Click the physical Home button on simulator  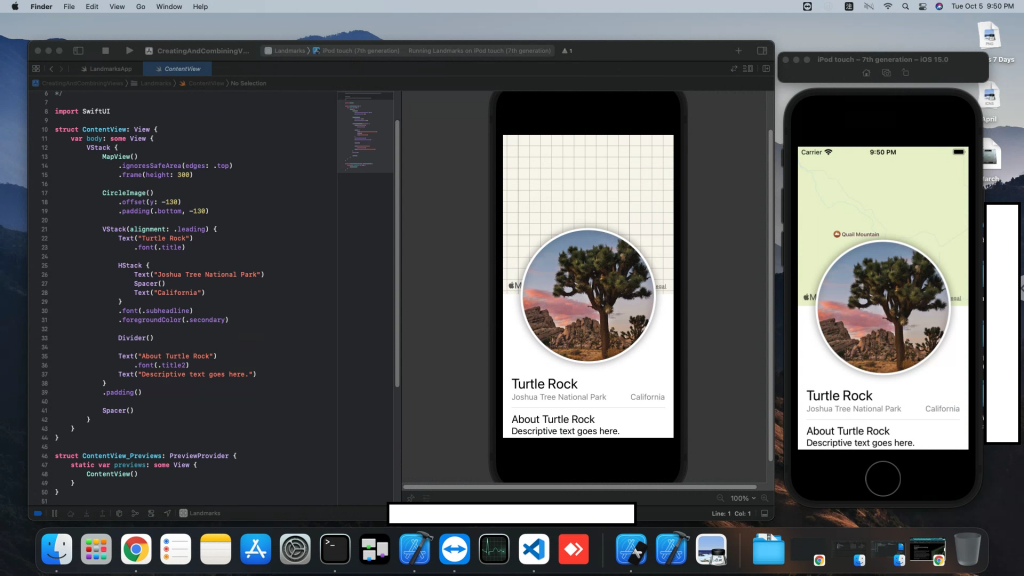(882, 478)
